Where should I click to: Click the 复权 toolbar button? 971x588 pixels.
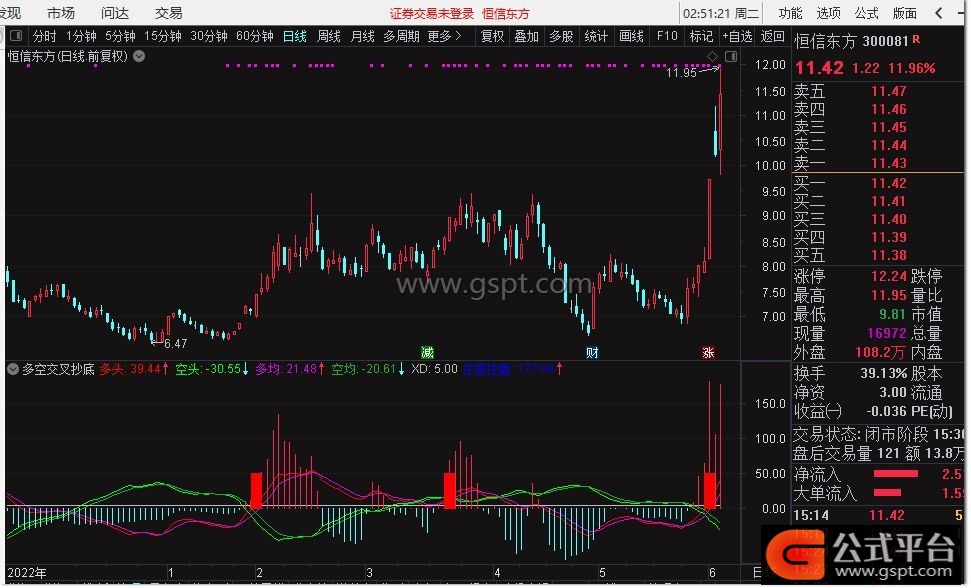tap(492, 37)
